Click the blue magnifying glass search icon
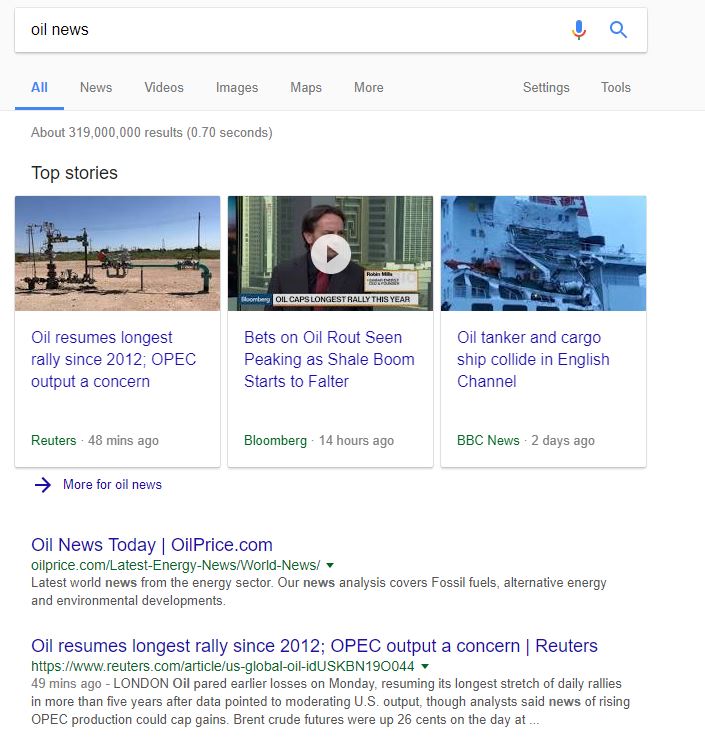The image size is (705, 740). click(x=618, y=30)
